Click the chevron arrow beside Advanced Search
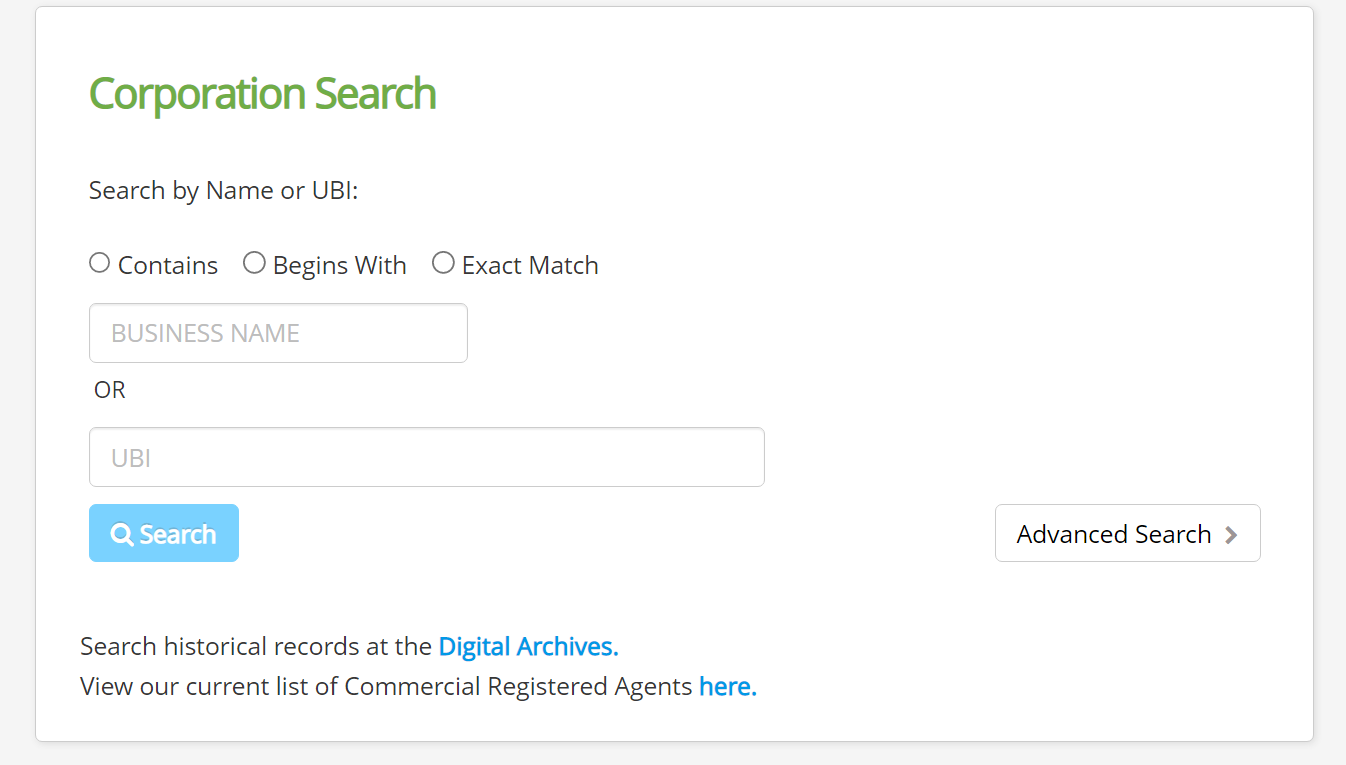 [x=1231, y=535]
